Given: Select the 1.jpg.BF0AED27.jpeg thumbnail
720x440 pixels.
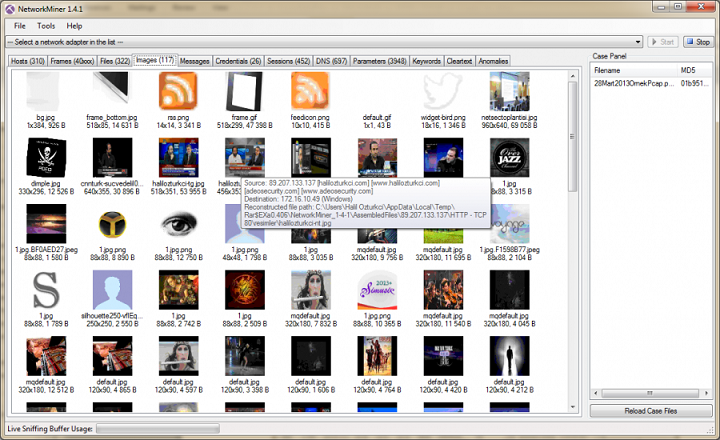Looking at the screenshot, I should click(46, 224).
